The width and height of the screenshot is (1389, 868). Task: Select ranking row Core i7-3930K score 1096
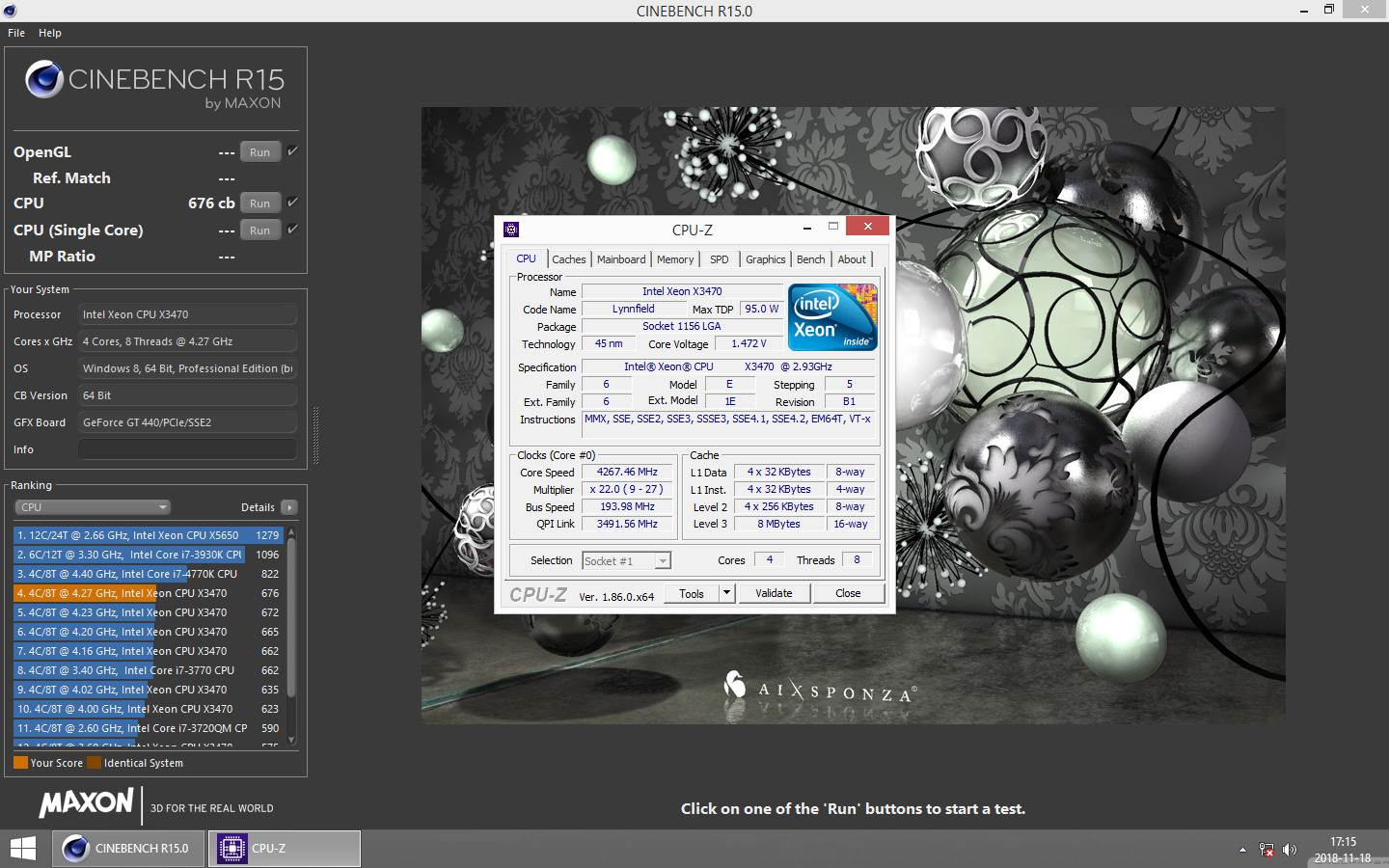coord(148,555)
